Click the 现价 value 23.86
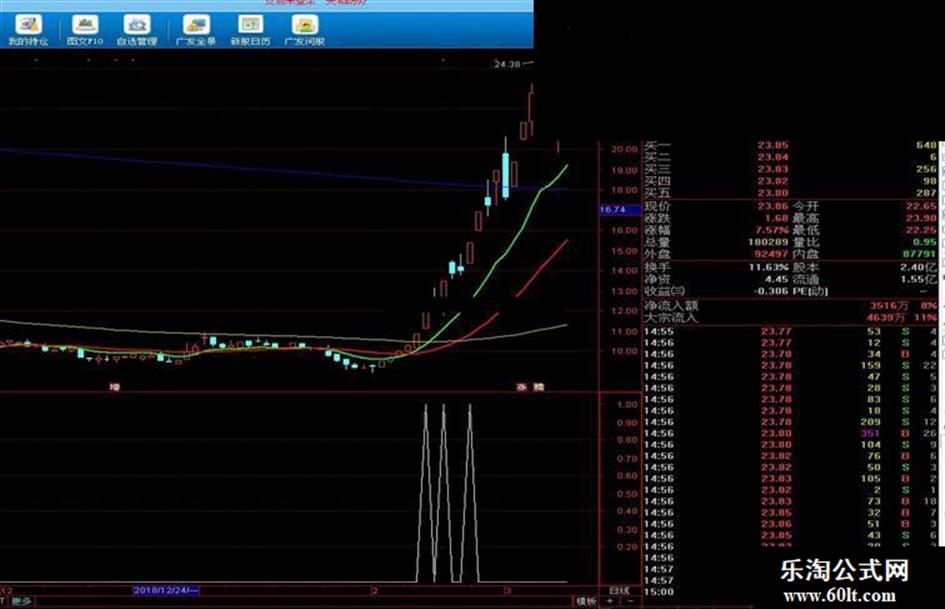Viewport: 945px width, 609px height. tap(773, 206)
